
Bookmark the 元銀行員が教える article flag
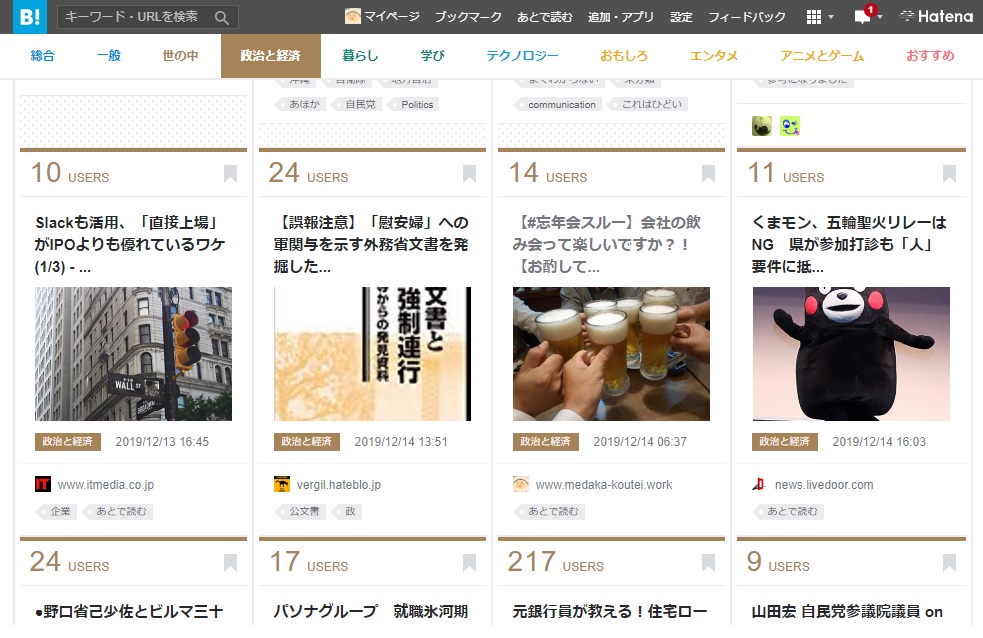pyautogui.click(x=708, y=563)
